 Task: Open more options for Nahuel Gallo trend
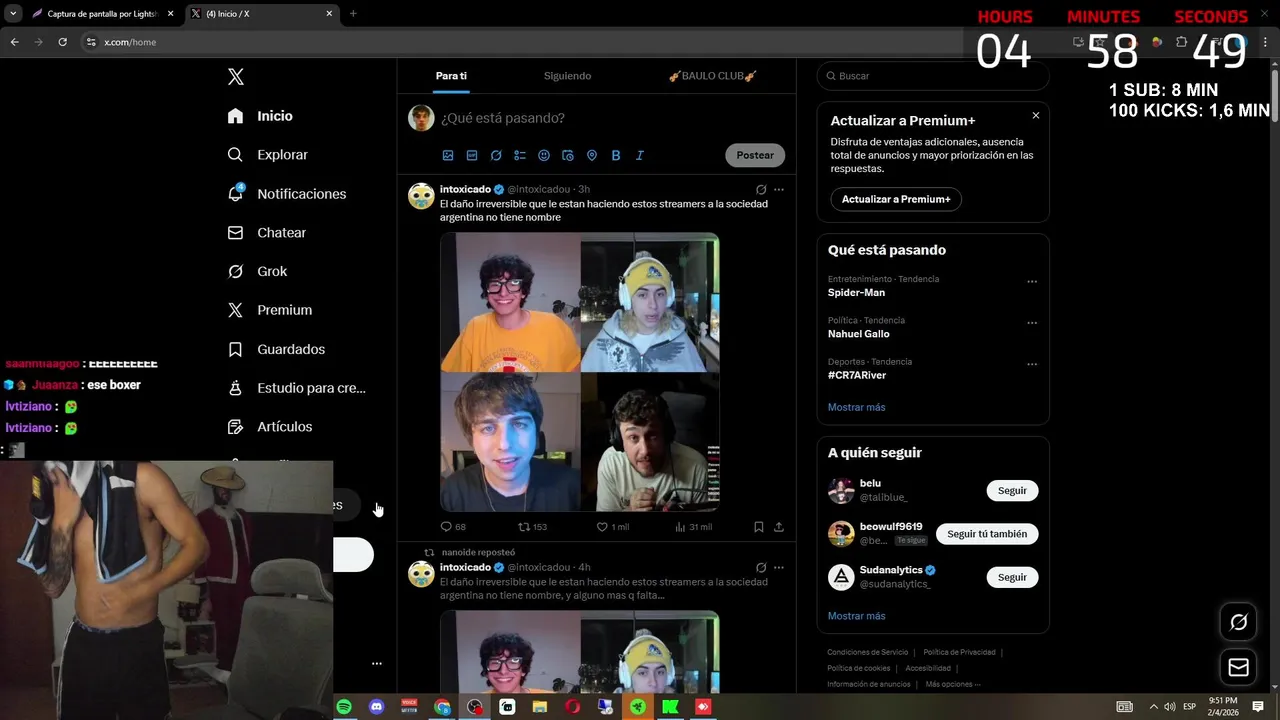point(1032,323)
